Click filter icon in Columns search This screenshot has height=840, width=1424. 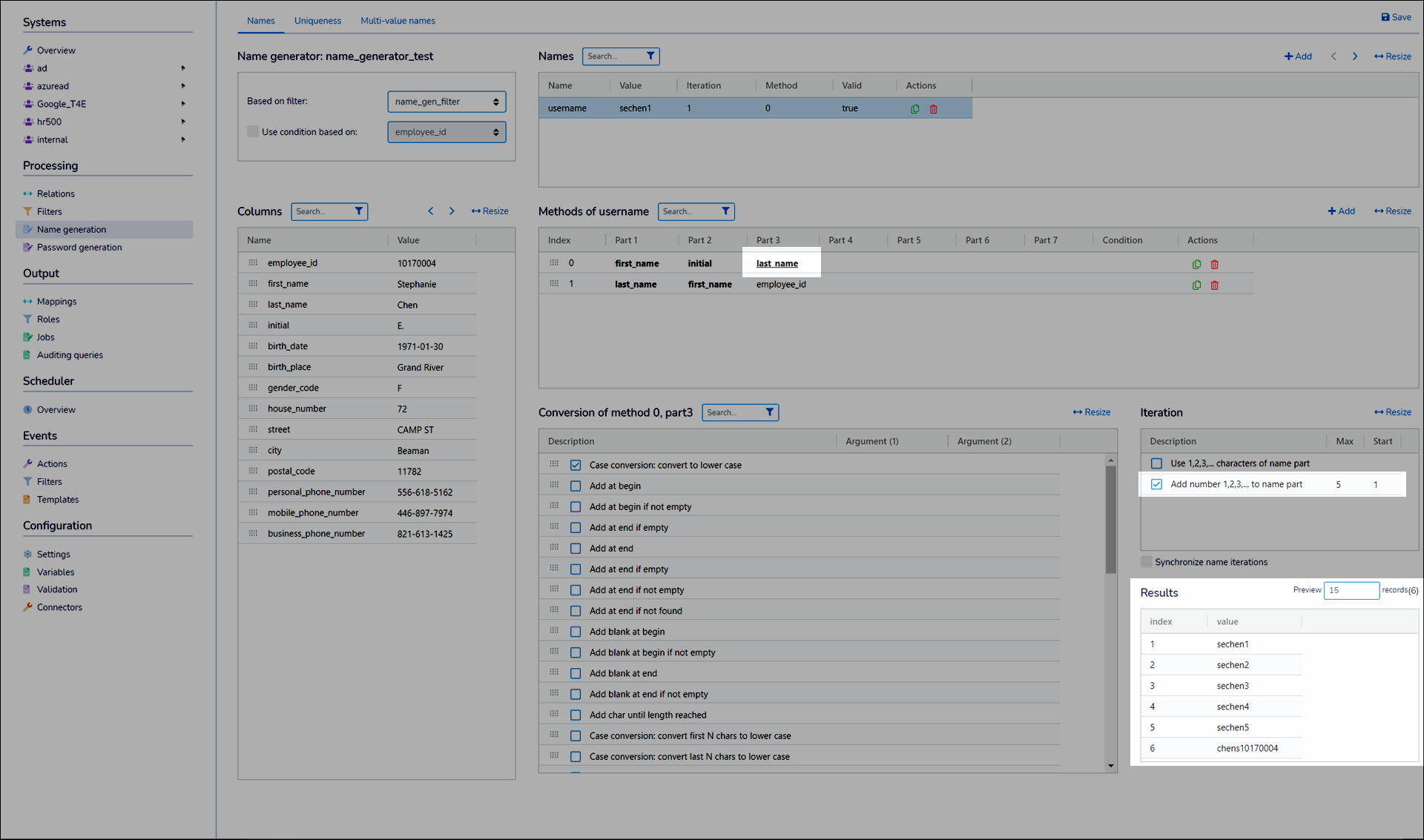[359, 211]
